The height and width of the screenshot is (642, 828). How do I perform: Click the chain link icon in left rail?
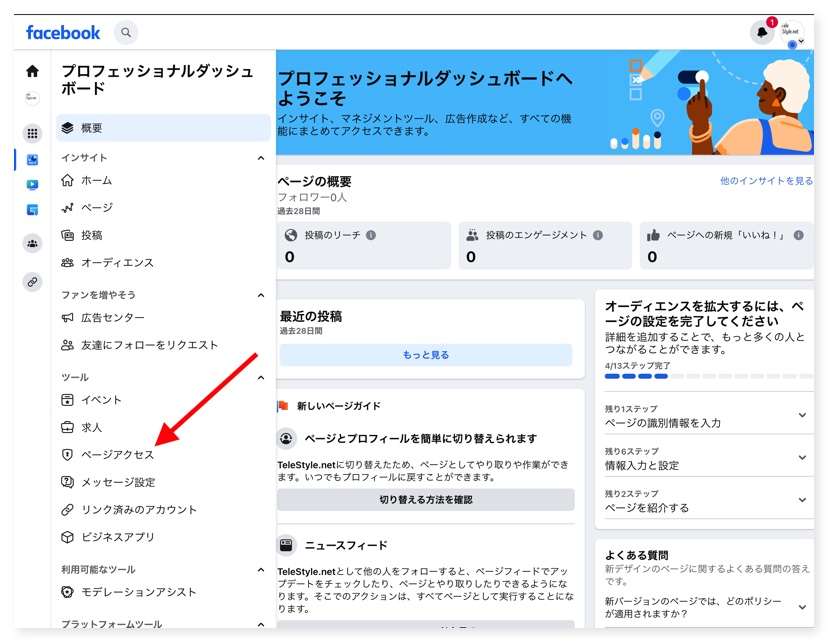point(32,282)
